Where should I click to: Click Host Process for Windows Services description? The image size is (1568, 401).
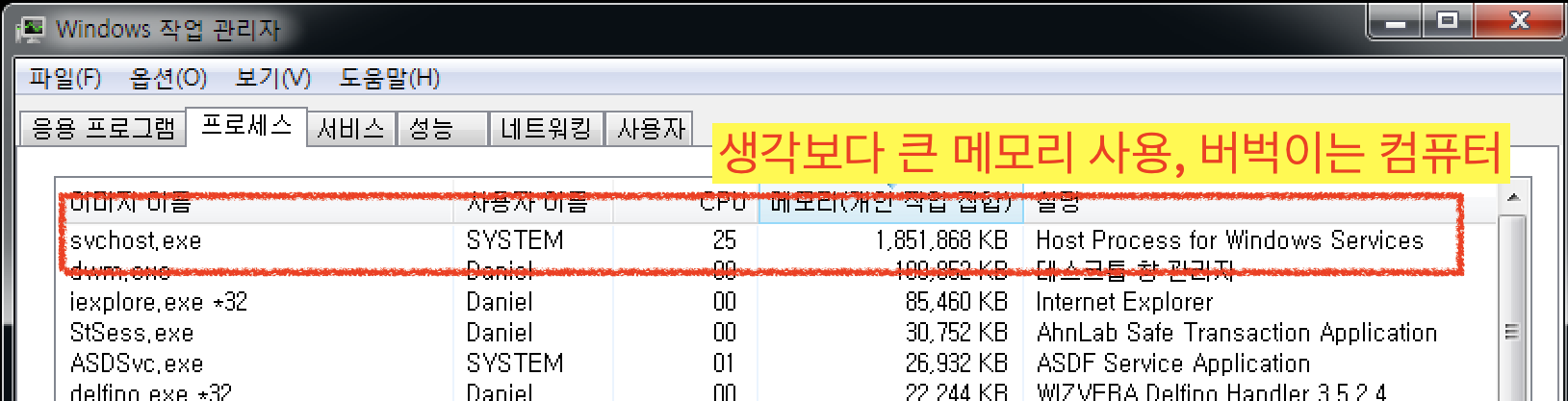click(x=1229, y=240)
